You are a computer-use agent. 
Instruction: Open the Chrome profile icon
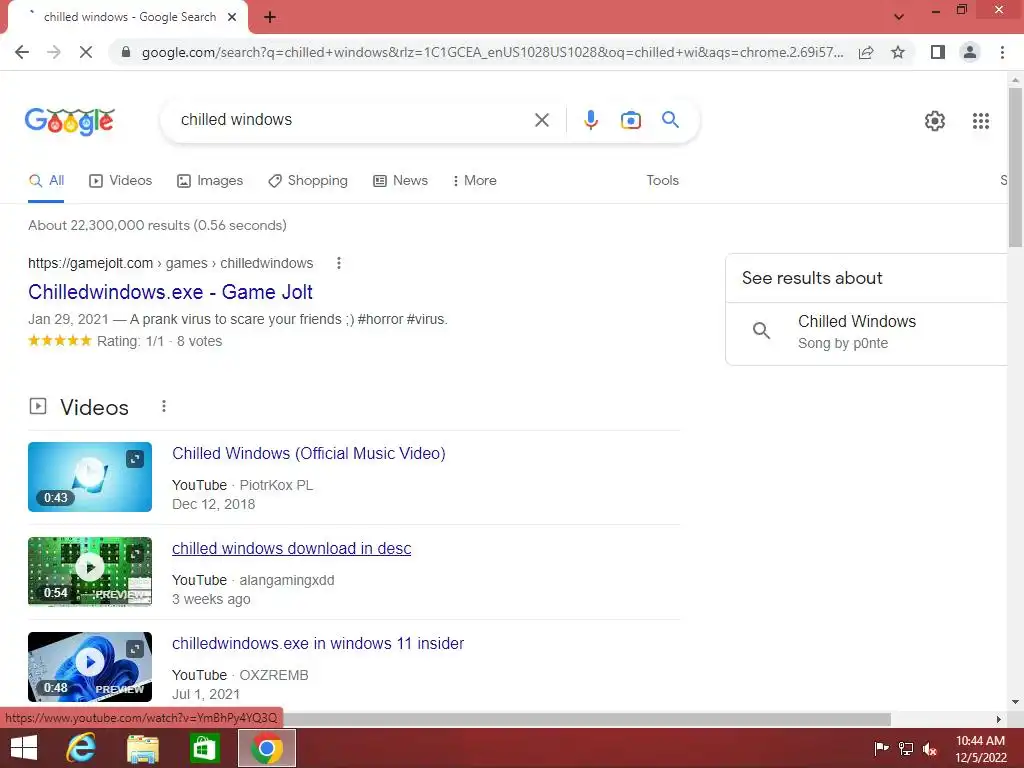click(970, 52)
